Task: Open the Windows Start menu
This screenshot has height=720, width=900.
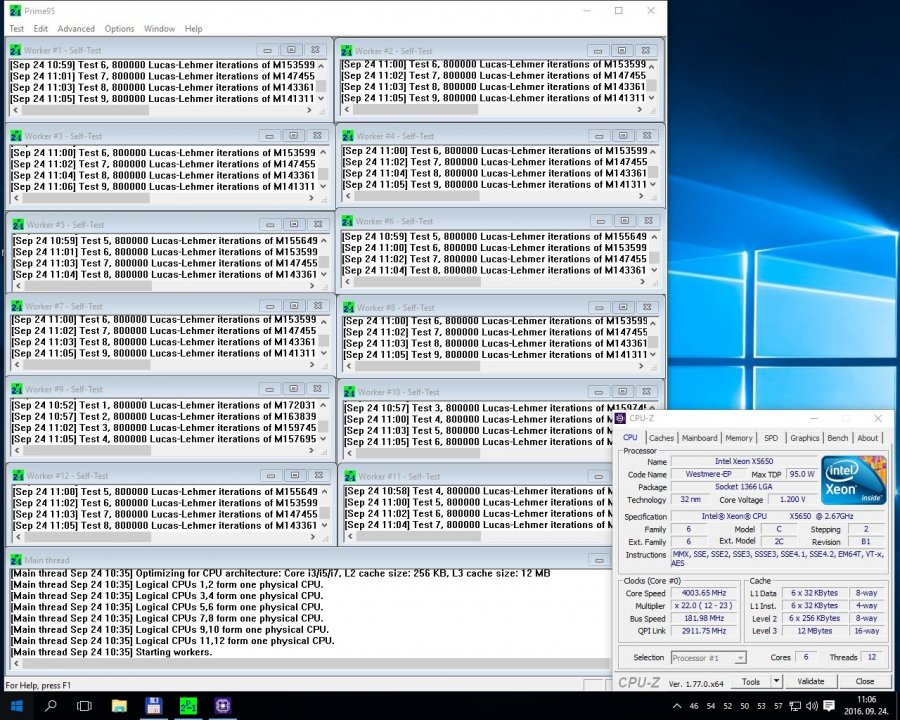Action: (16, 706)
